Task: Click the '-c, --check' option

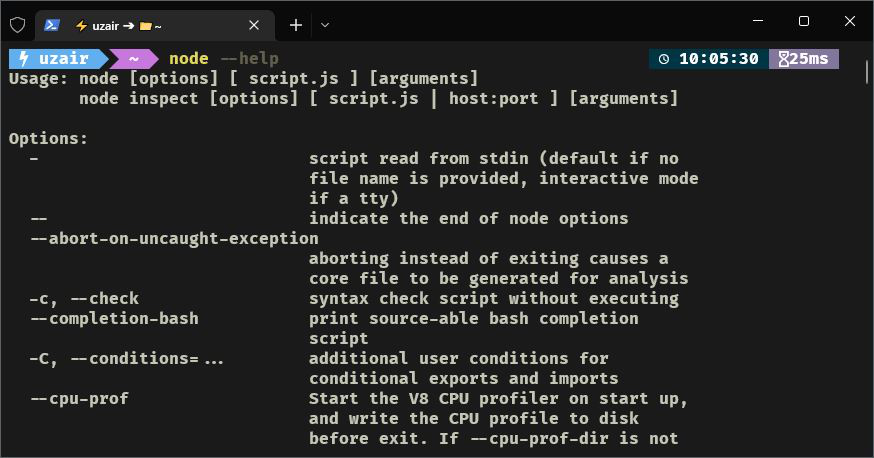Action: pyautogui.click(x=84, y=299)
